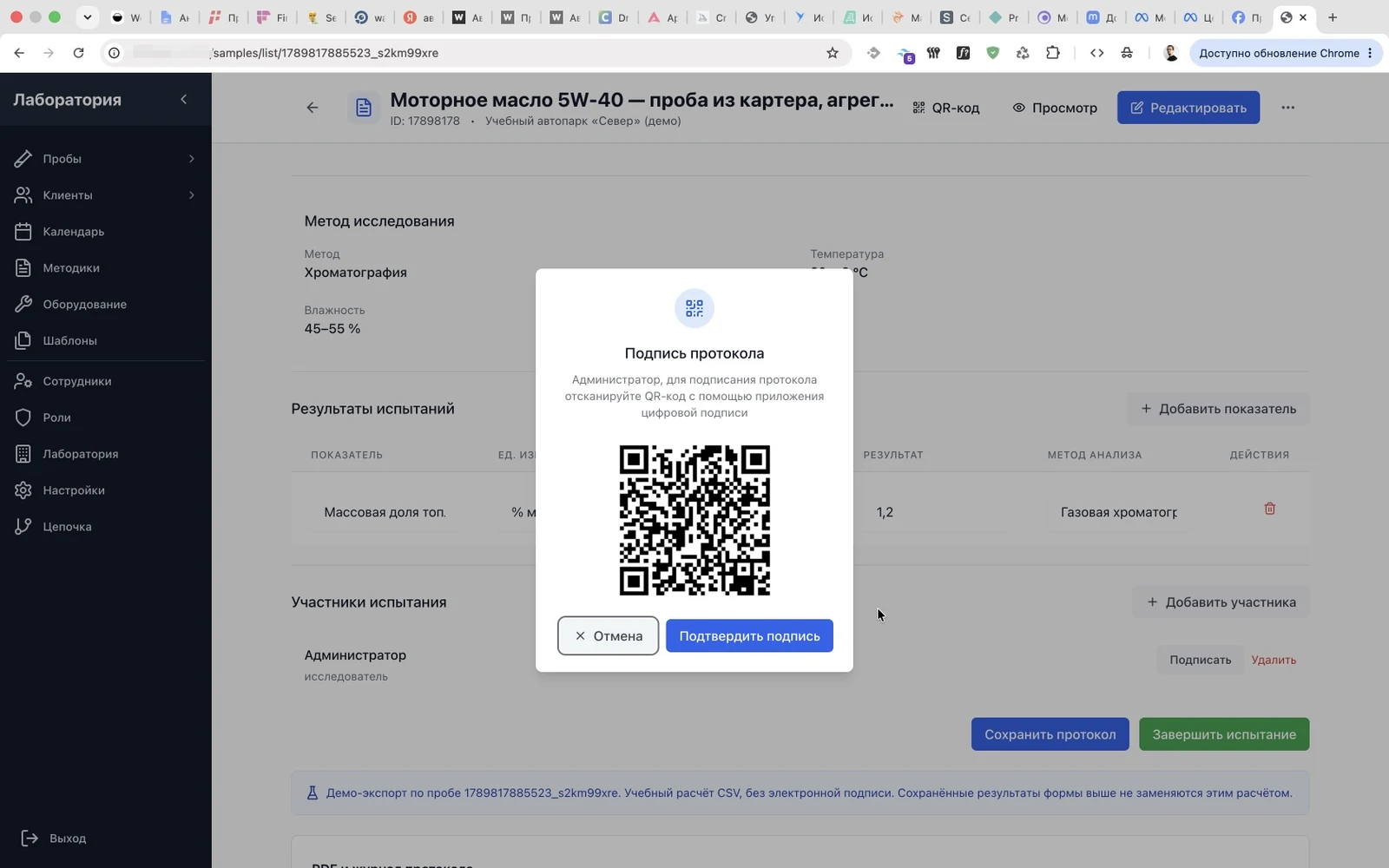Viewport: 1389px width, 868px height.
Task: Bookmark the page with the star icon
Action: [x=833, y=53]
